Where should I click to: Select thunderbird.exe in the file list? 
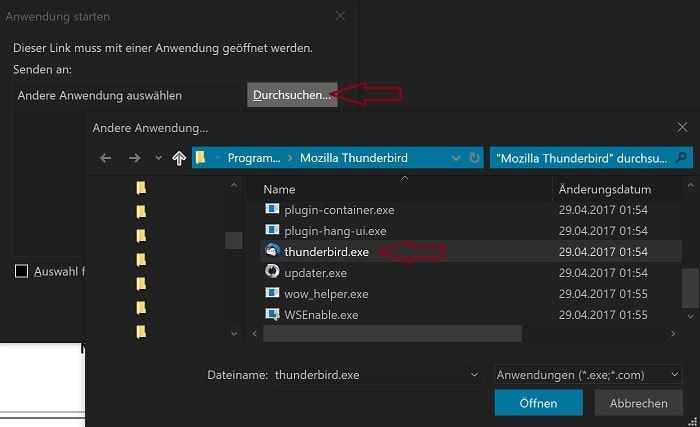coord(326,252)
